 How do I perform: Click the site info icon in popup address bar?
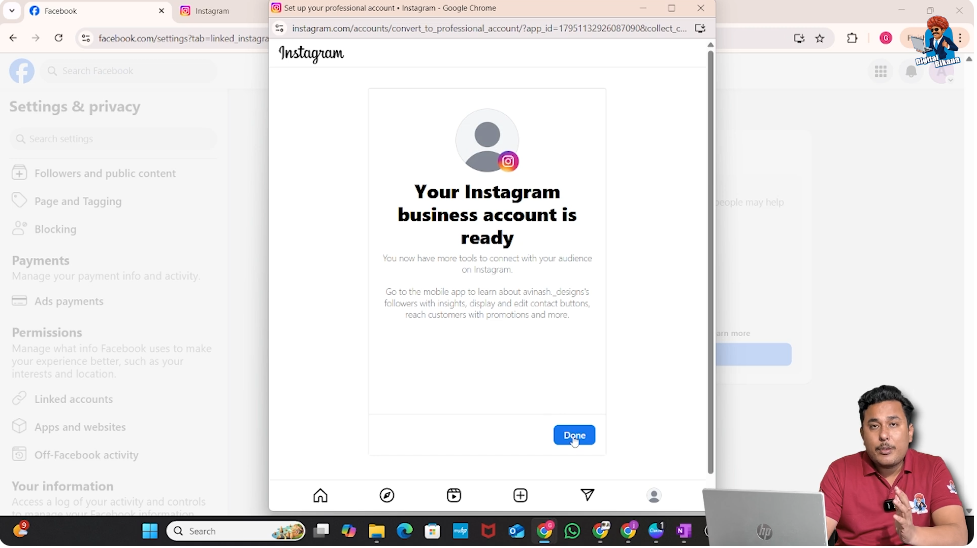pos(280,29)
